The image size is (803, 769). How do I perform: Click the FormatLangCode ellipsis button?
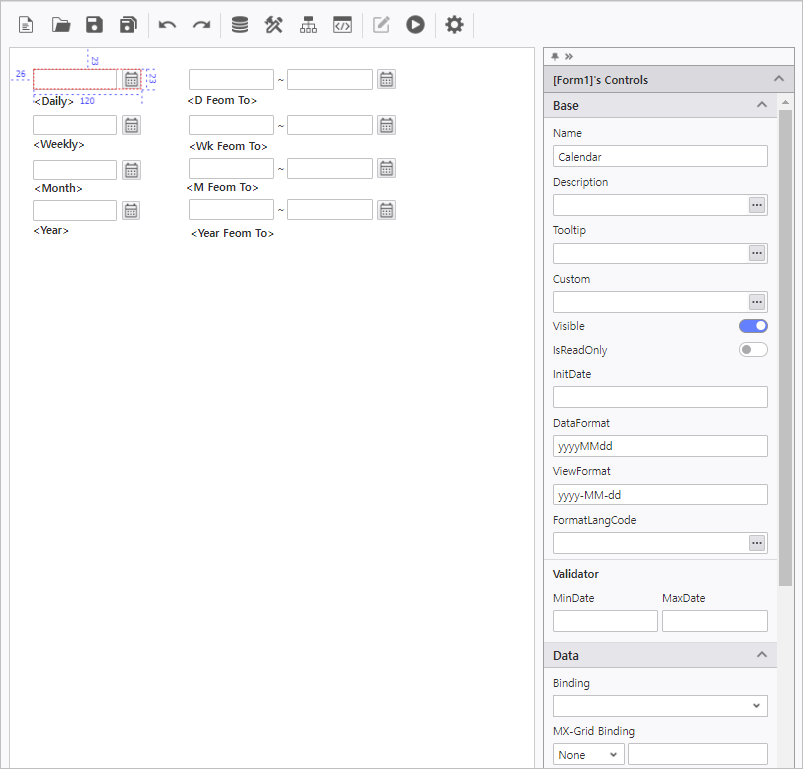coord(757,543)
